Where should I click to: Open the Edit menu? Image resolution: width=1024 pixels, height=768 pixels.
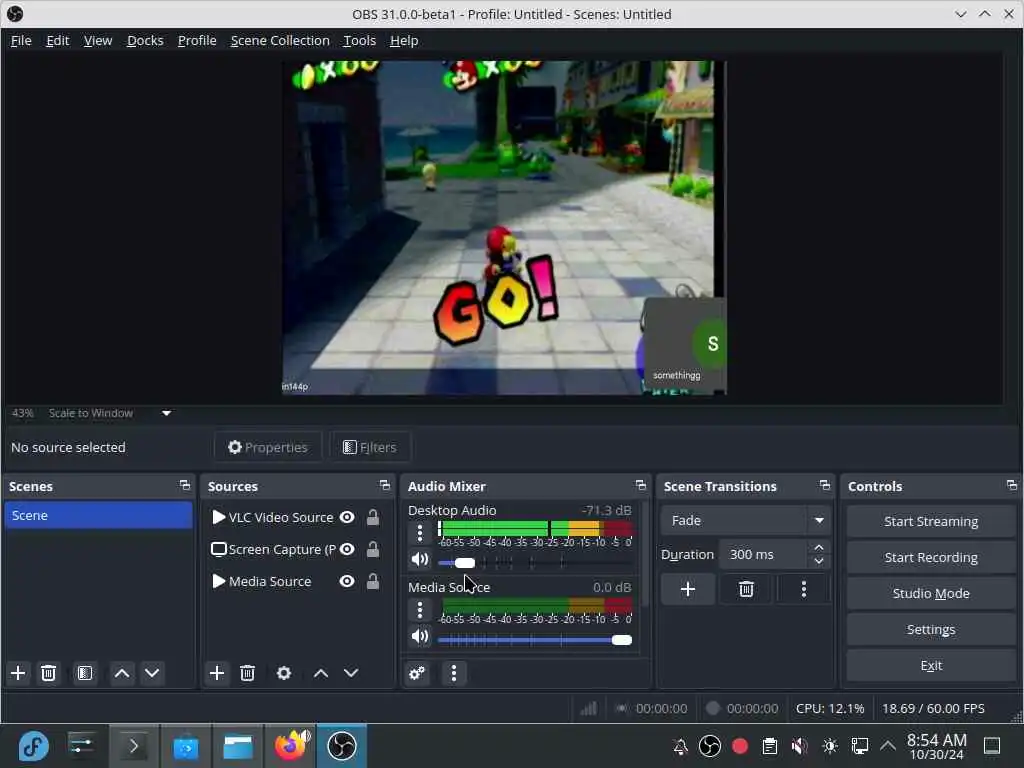pos(57,40)
